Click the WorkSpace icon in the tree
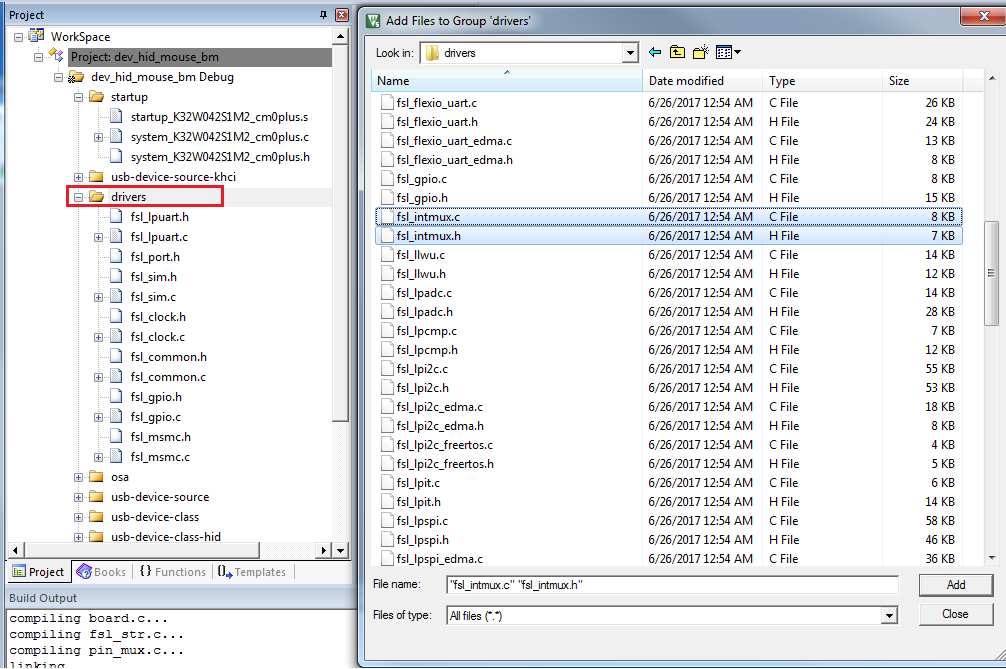Image resolution: width=1006 pixels, height=669 pixels. tap(37, 37)
